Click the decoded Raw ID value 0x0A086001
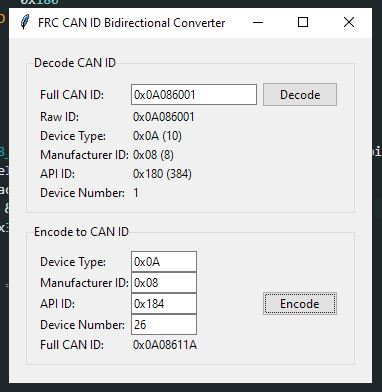This screenshot has height=392, width=382. coord(164,117)
